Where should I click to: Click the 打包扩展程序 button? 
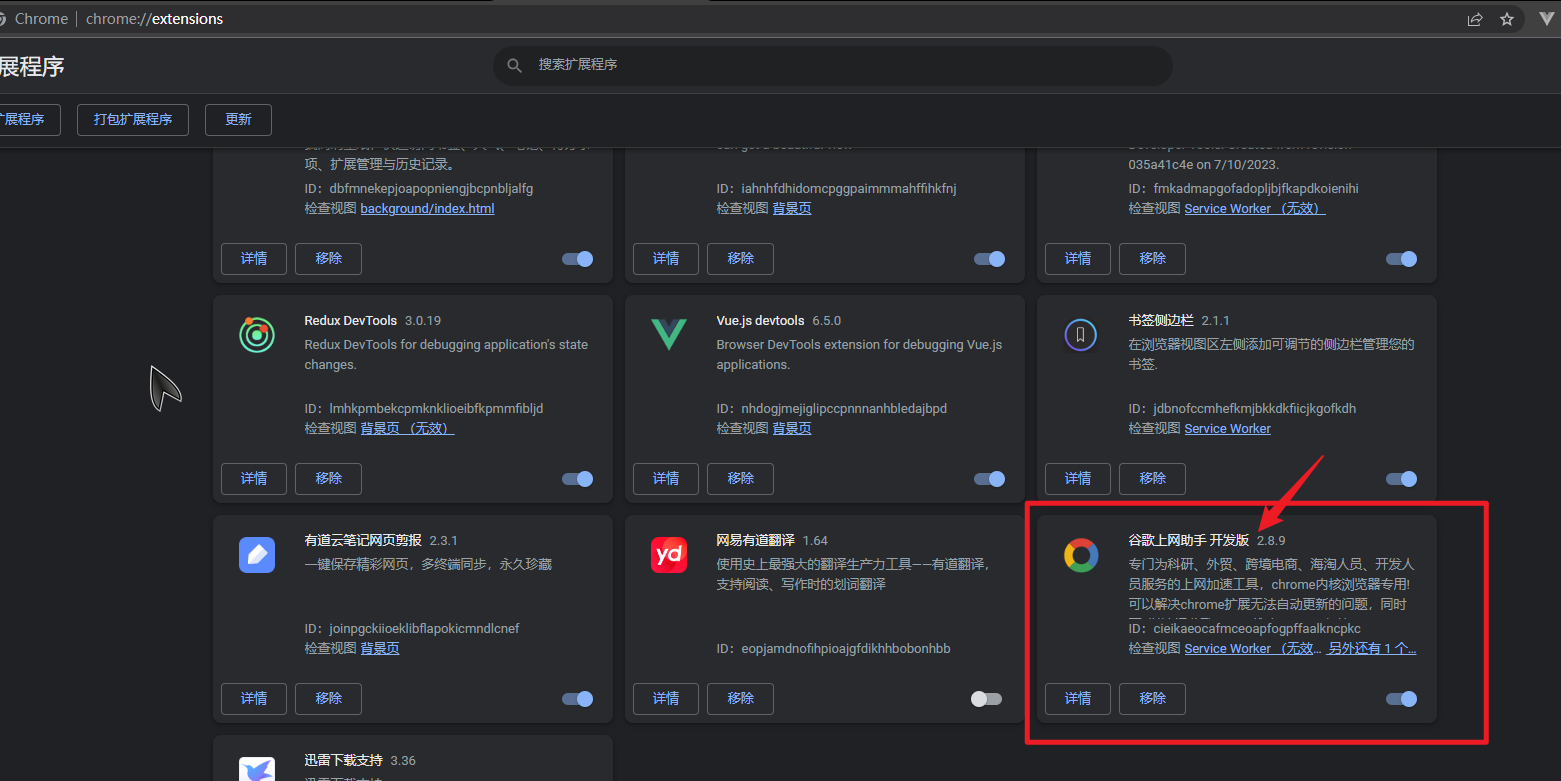[x=133, y=119]
